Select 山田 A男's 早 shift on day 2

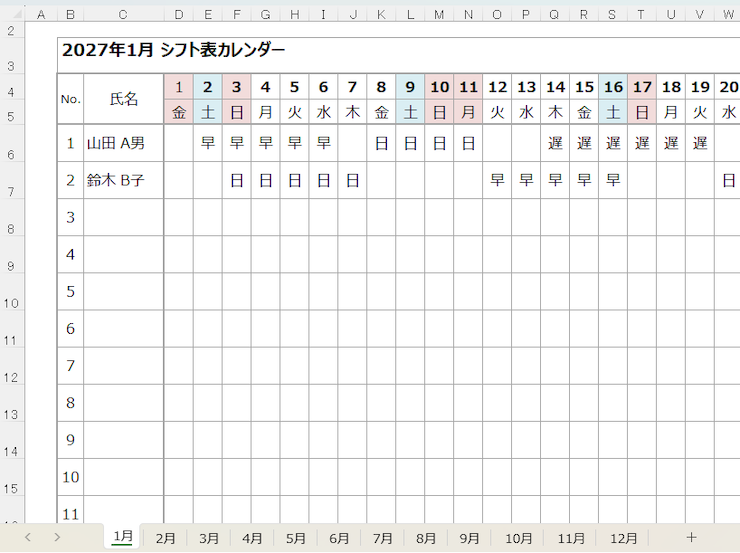tap(208, 143)
